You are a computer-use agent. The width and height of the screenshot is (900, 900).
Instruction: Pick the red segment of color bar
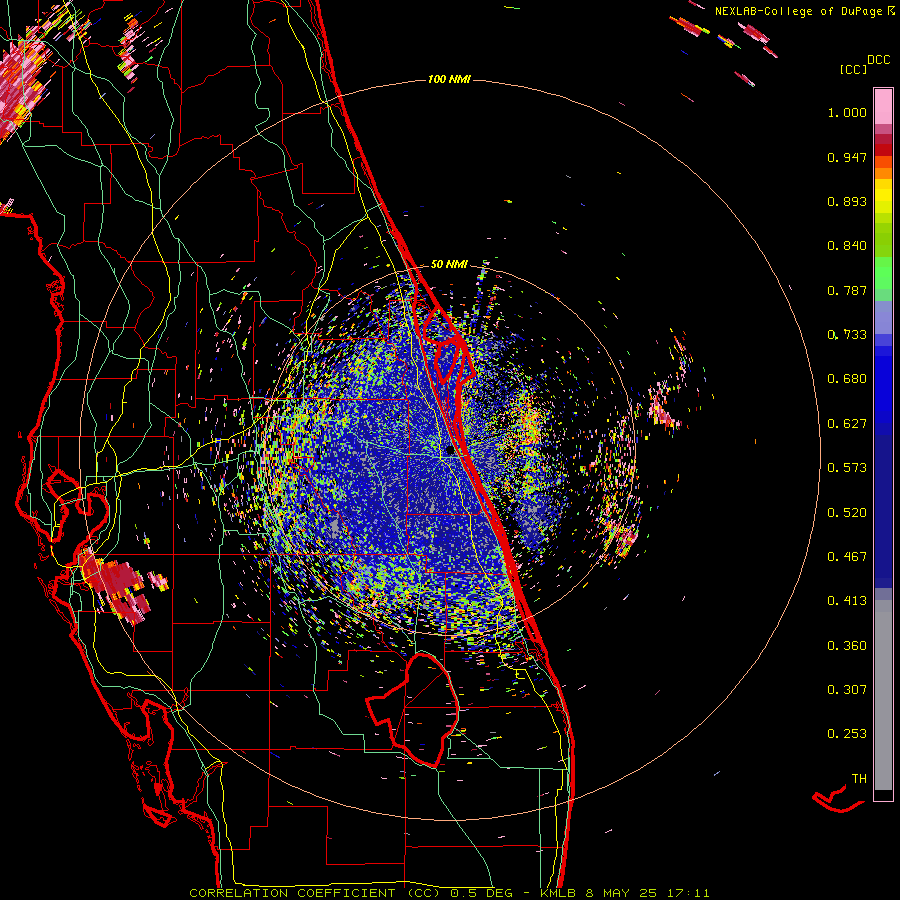pos(883,150)
